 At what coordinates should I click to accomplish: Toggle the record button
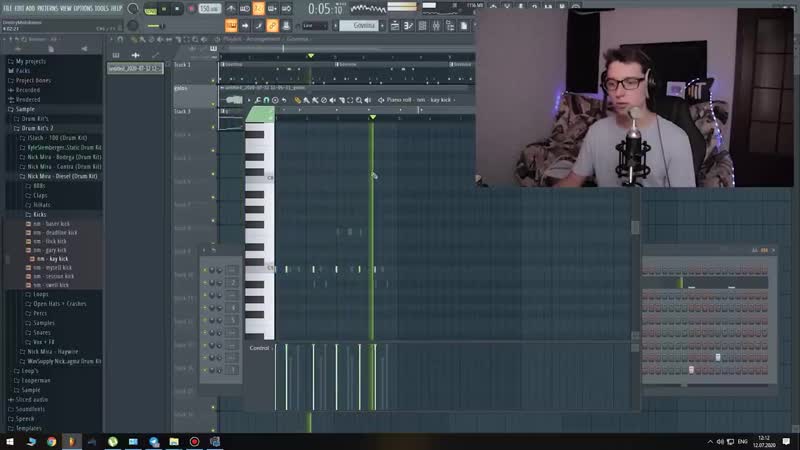pos(192,9)
